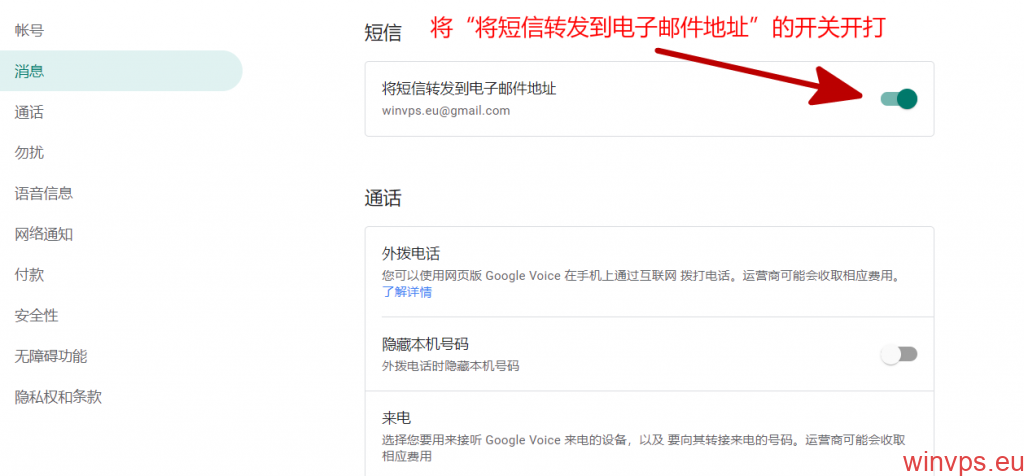
Task: Click the 外拨电话 setting title
Action: click(411, 253)
